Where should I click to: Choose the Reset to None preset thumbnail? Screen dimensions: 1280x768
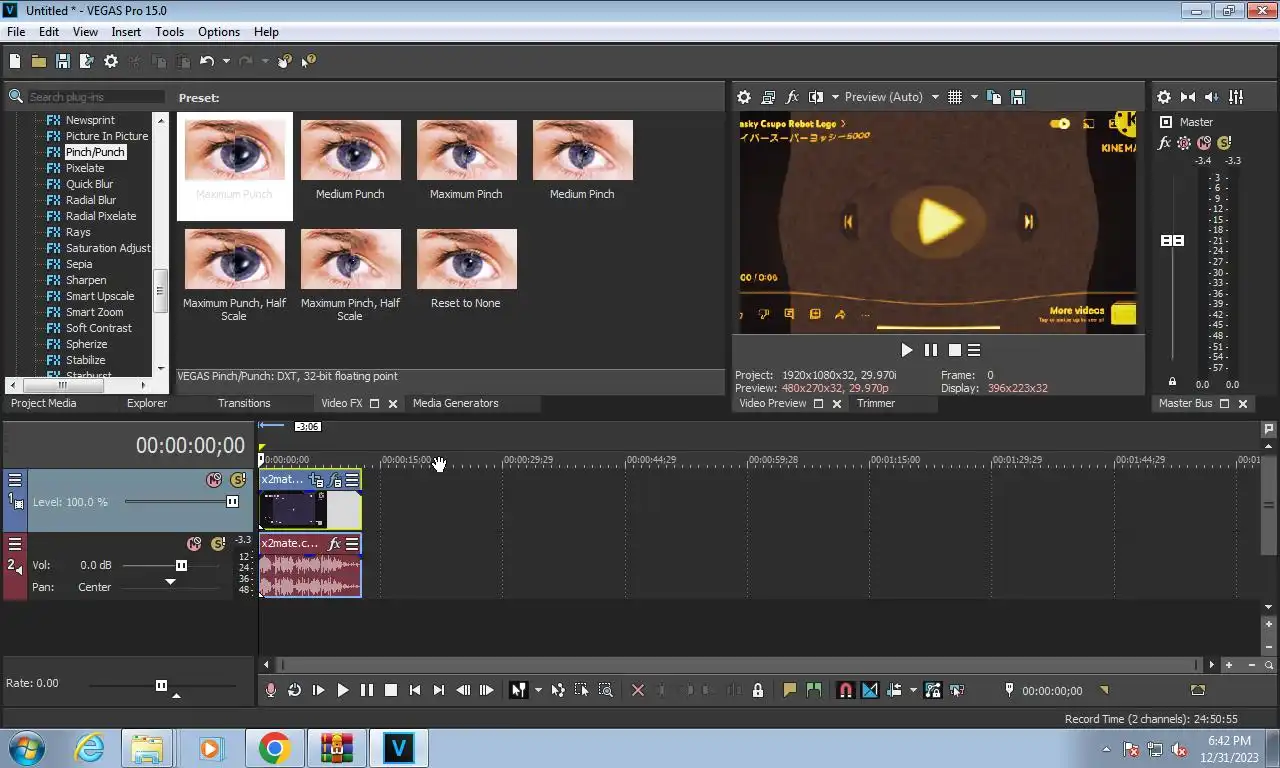click(467, 259)
